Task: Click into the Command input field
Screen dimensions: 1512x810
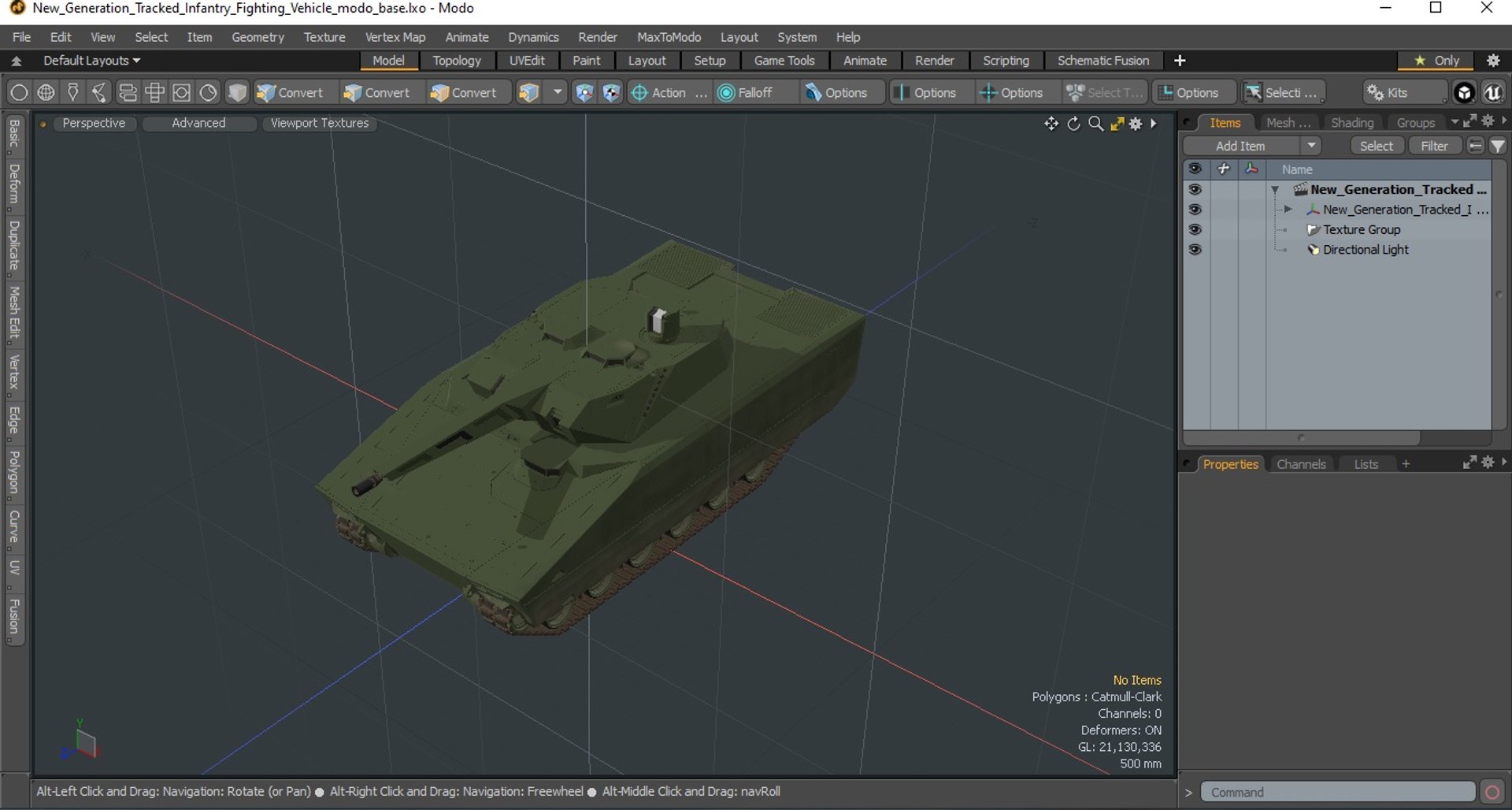Action: coord(1337,792)
